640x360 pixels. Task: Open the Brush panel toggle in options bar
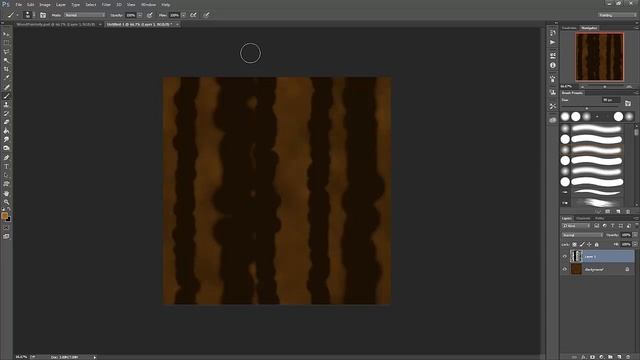click(43, 15)
